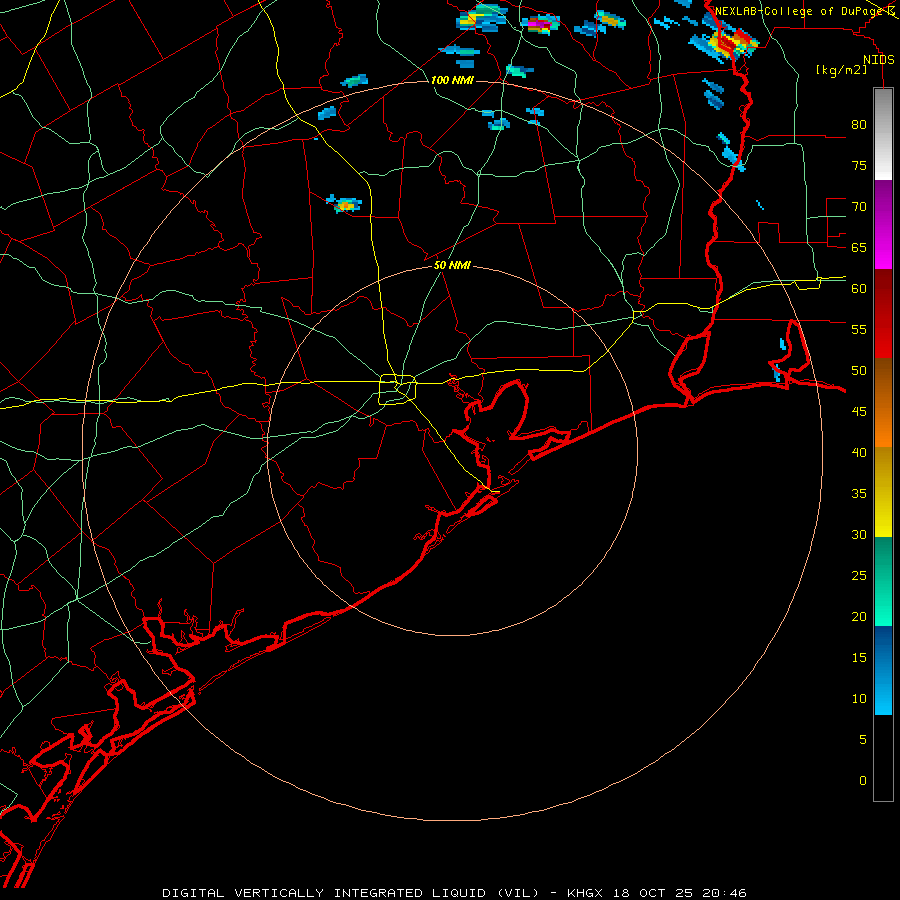Click the Digital Vertically Integrated Liquid caption
Screen dimensions: 900x900
click(x=454, y=893)
